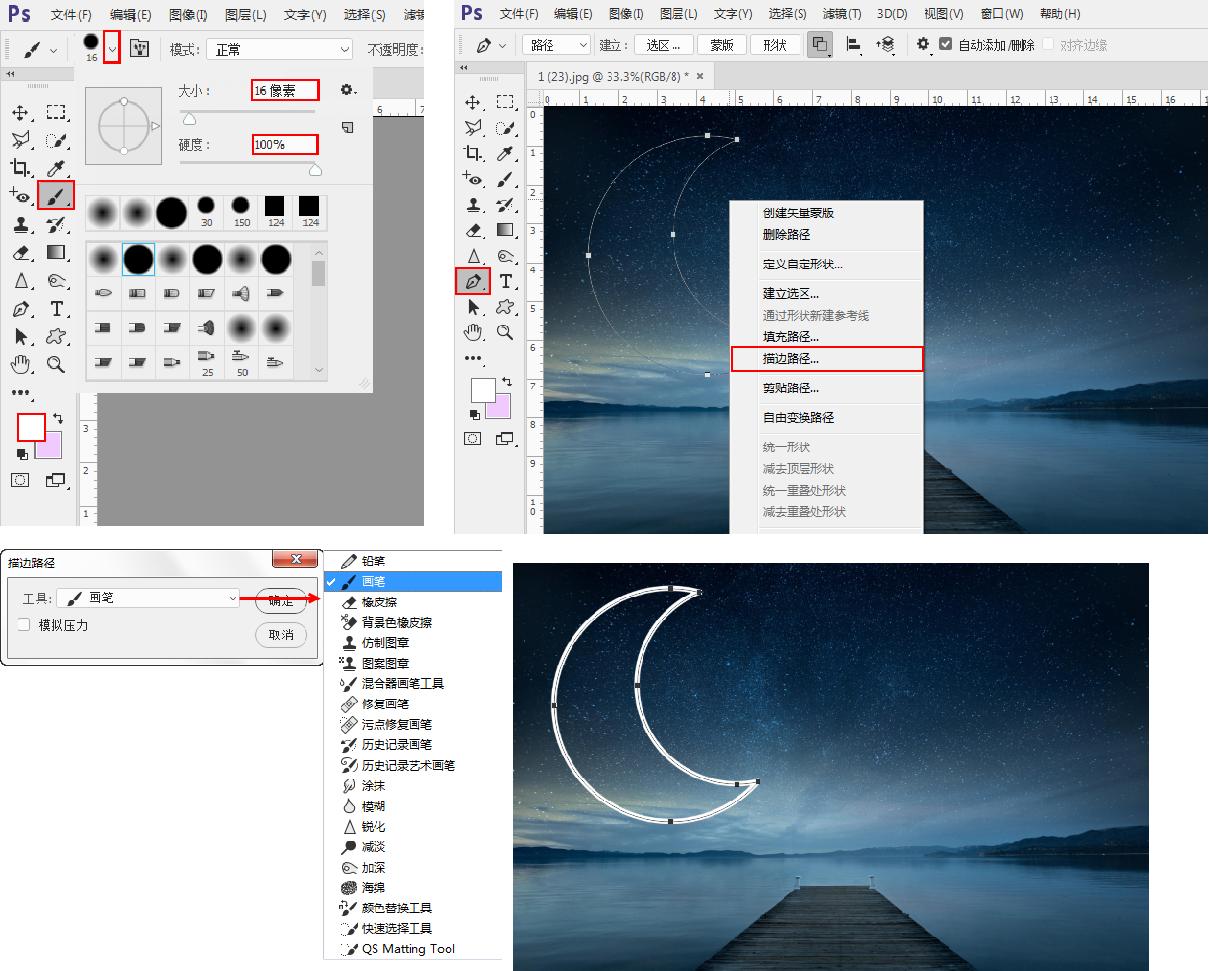Open the 滤镜 menu
The height and width of the screenshot is (971, 1209).
(x=840, y=13)
